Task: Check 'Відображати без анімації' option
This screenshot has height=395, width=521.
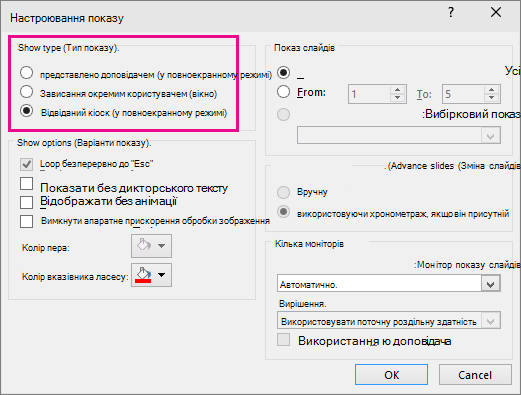Action: 26,202
